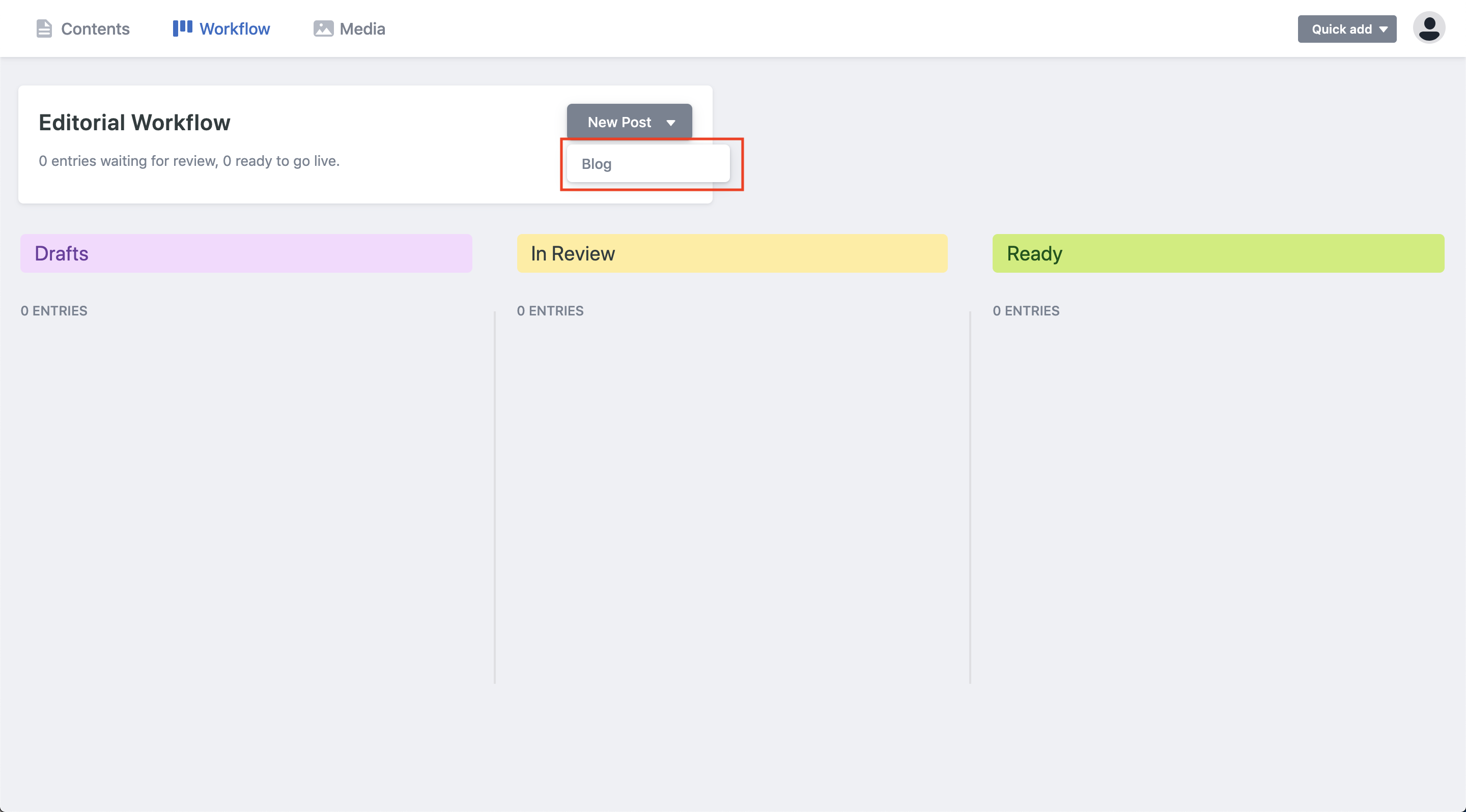Viewport: 1466px width, 812px height.
Task: Click the Drafts 0 ENTRIES label
Action: 54,310
